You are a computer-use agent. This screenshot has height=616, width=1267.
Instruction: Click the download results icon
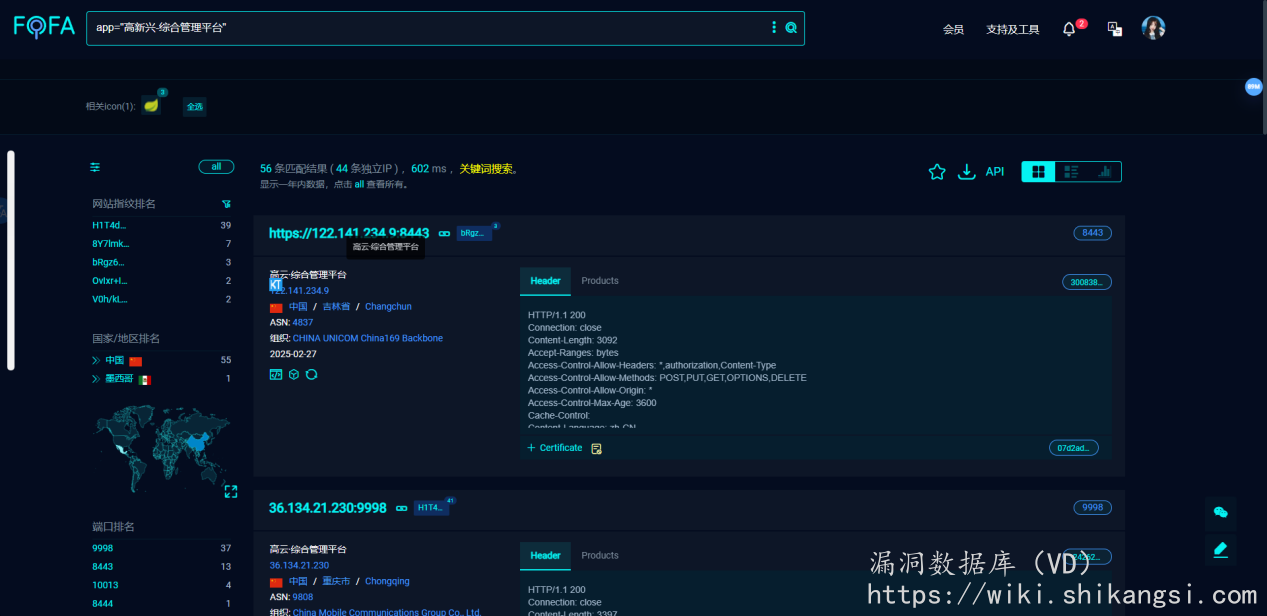coord(966,172)
